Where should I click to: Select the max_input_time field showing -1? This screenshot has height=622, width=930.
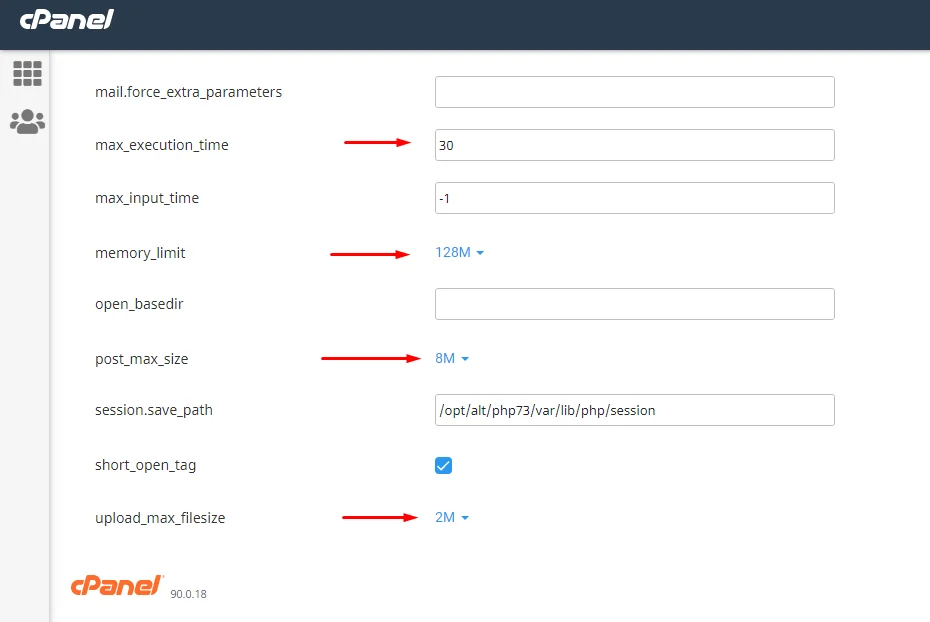(x=635, y=198)
